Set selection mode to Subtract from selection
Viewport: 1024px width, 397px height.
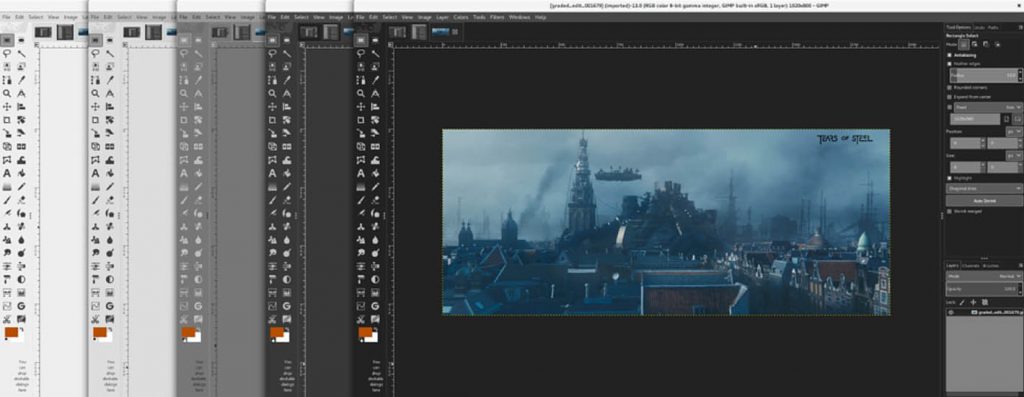985,44
